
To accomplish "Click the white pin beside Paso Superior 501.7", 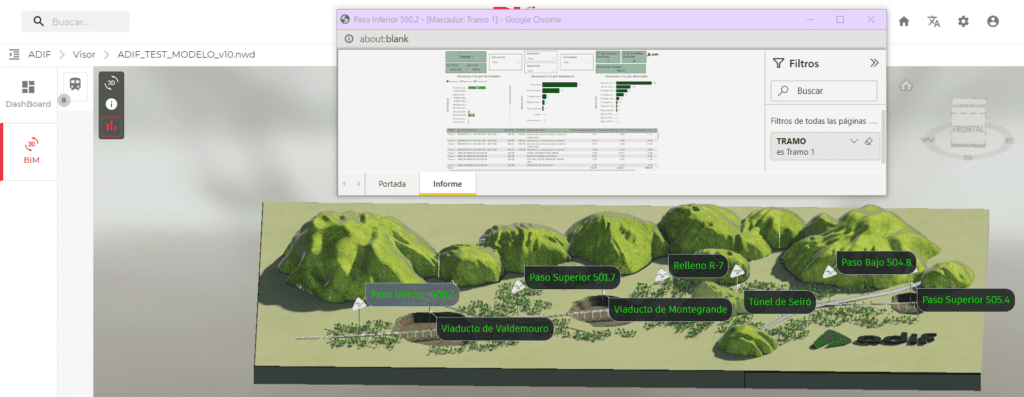I will click(518, 285).
